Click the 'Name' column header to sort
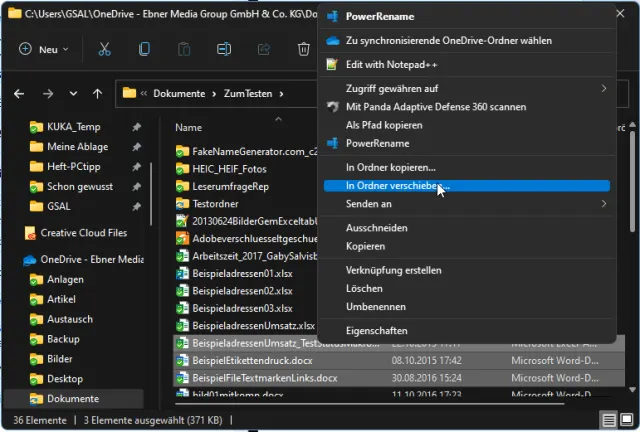Image resolution: width=640 pixels, height=432 pixels. 189,127
